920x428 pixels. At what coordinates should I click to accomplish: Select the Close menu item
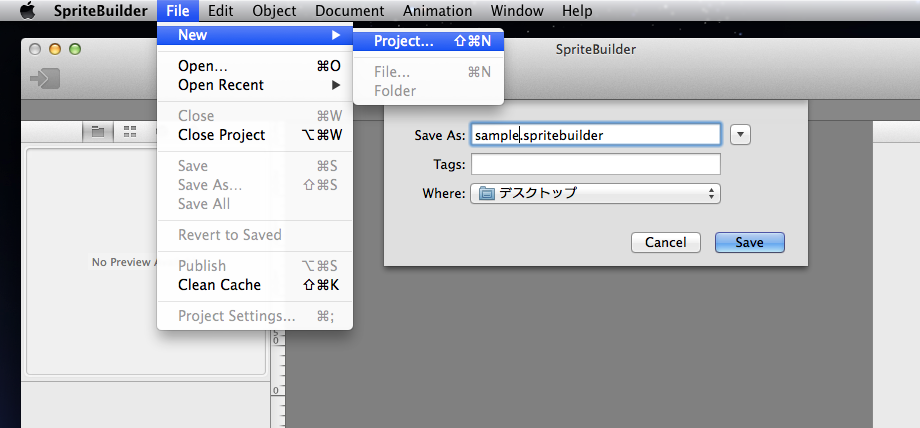click(x=255, y=116)
